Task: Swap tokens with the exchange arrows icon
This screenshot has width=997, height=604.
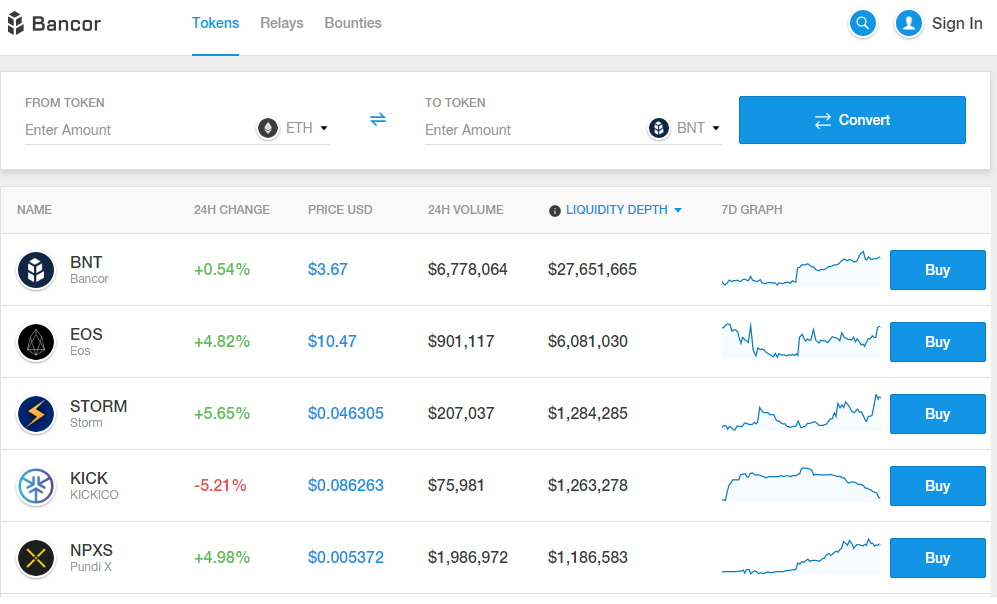Action: [378, 119]
